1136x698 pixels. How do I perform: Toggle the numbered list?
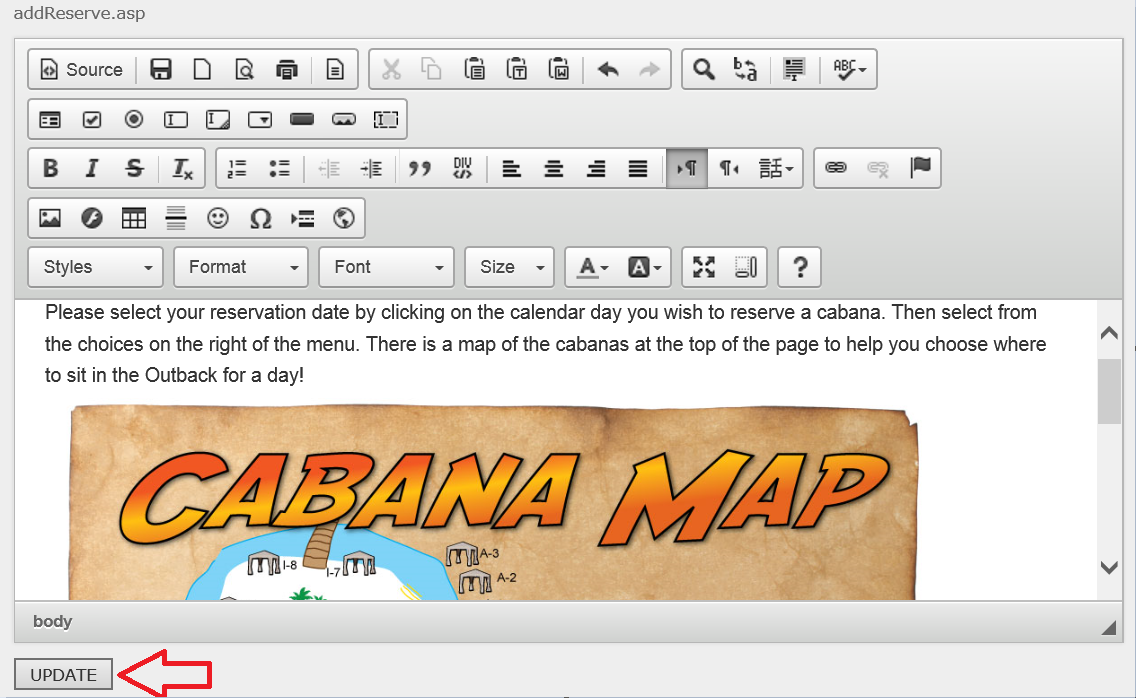(x=238, y=169)
